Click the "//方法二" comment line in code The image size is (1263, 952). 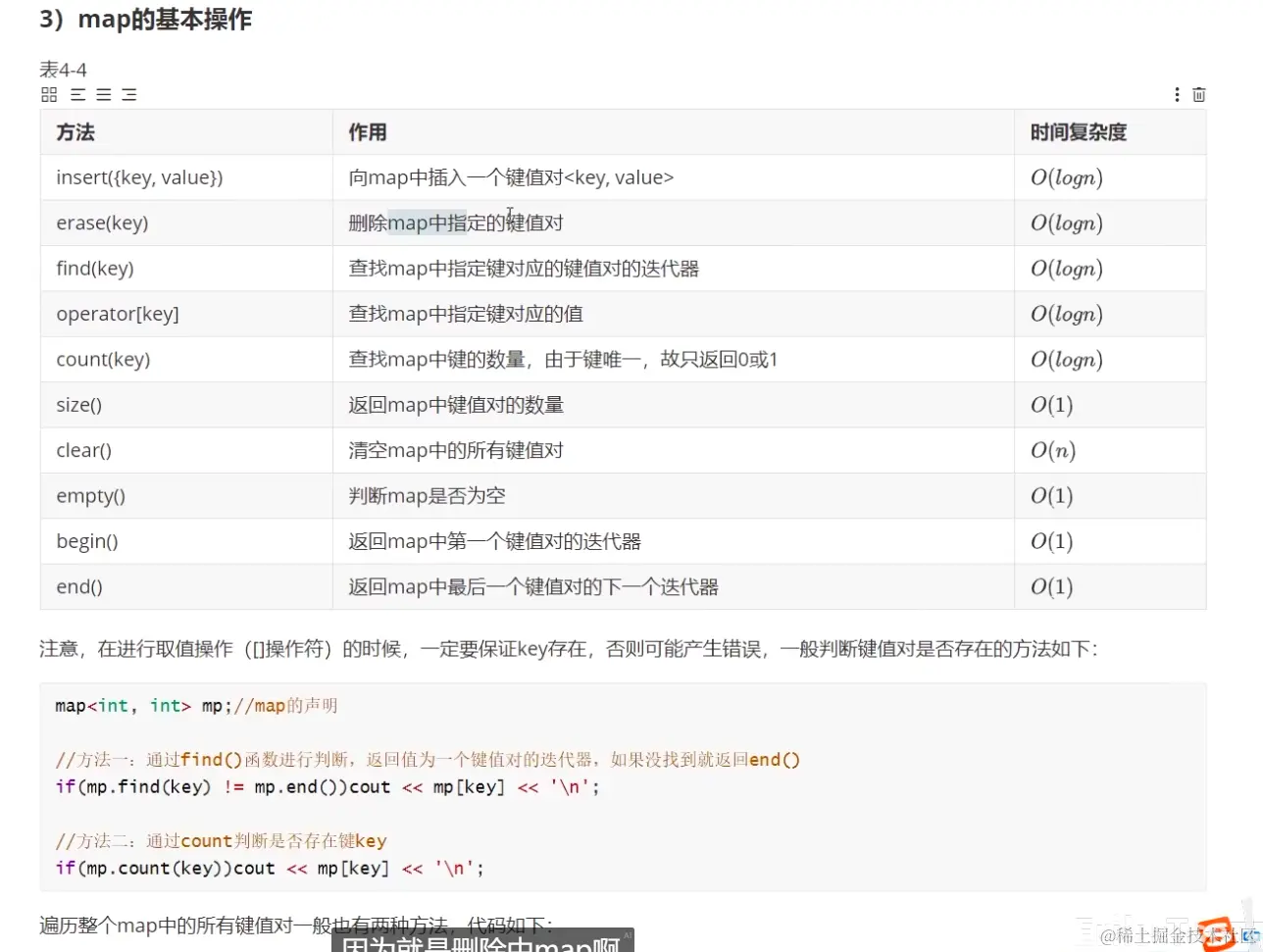221,841
